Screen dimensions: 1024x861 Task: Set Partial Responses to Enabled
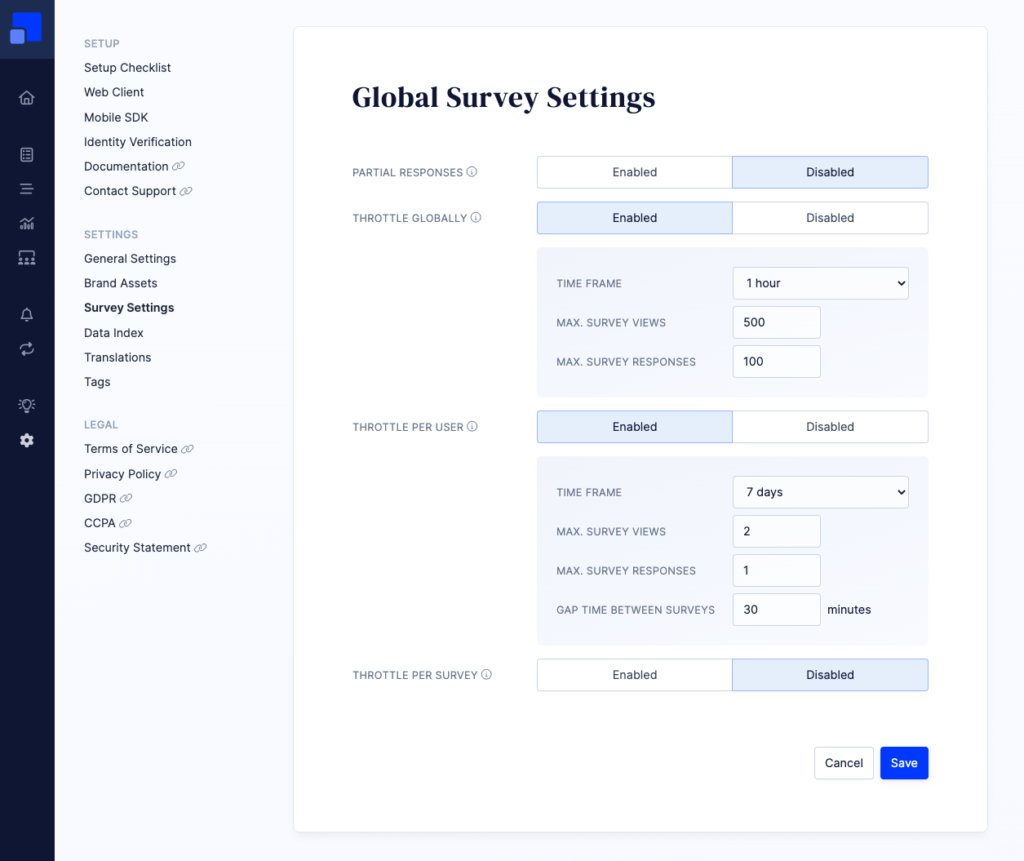click(x=635, y=172)
